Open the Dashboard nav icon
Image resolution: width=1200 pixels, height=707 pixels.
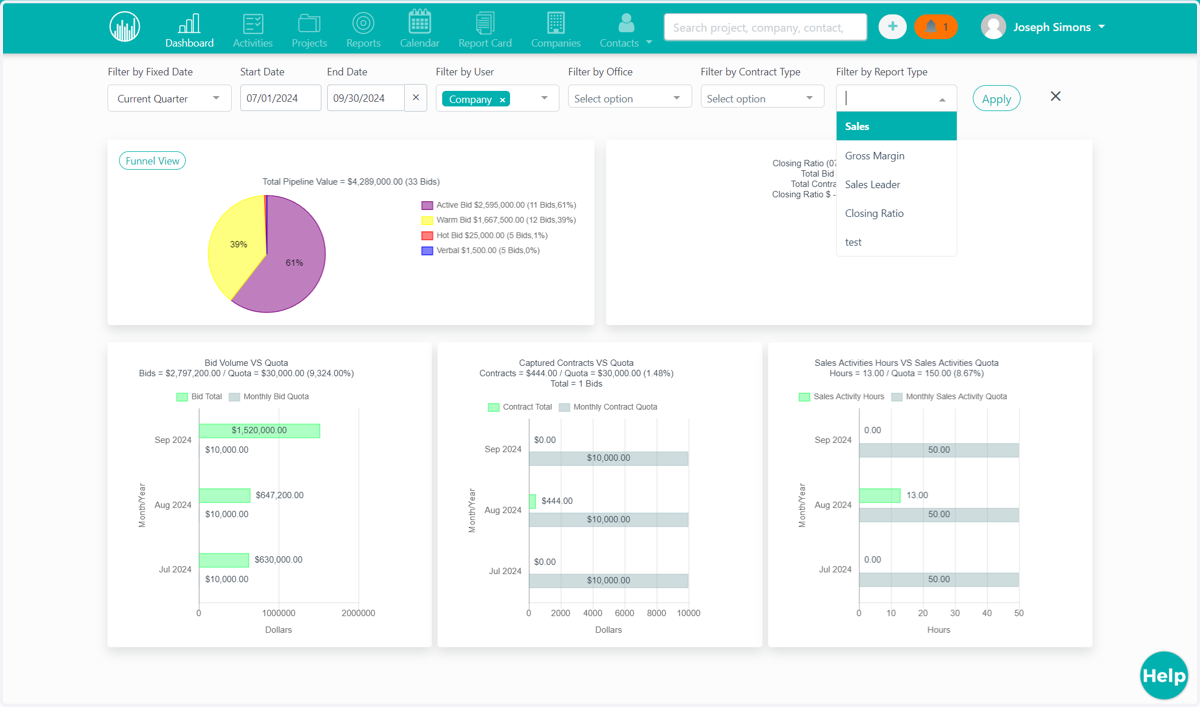coord(189,30)
